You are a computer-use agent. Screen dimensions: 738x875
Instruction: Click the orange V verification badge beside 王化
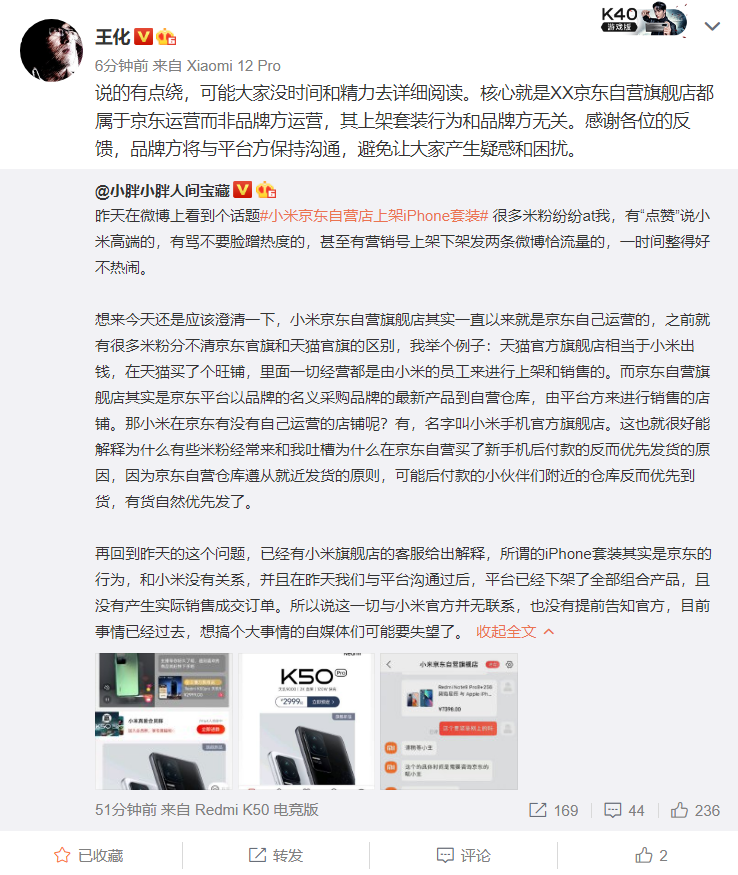(143, 37)
